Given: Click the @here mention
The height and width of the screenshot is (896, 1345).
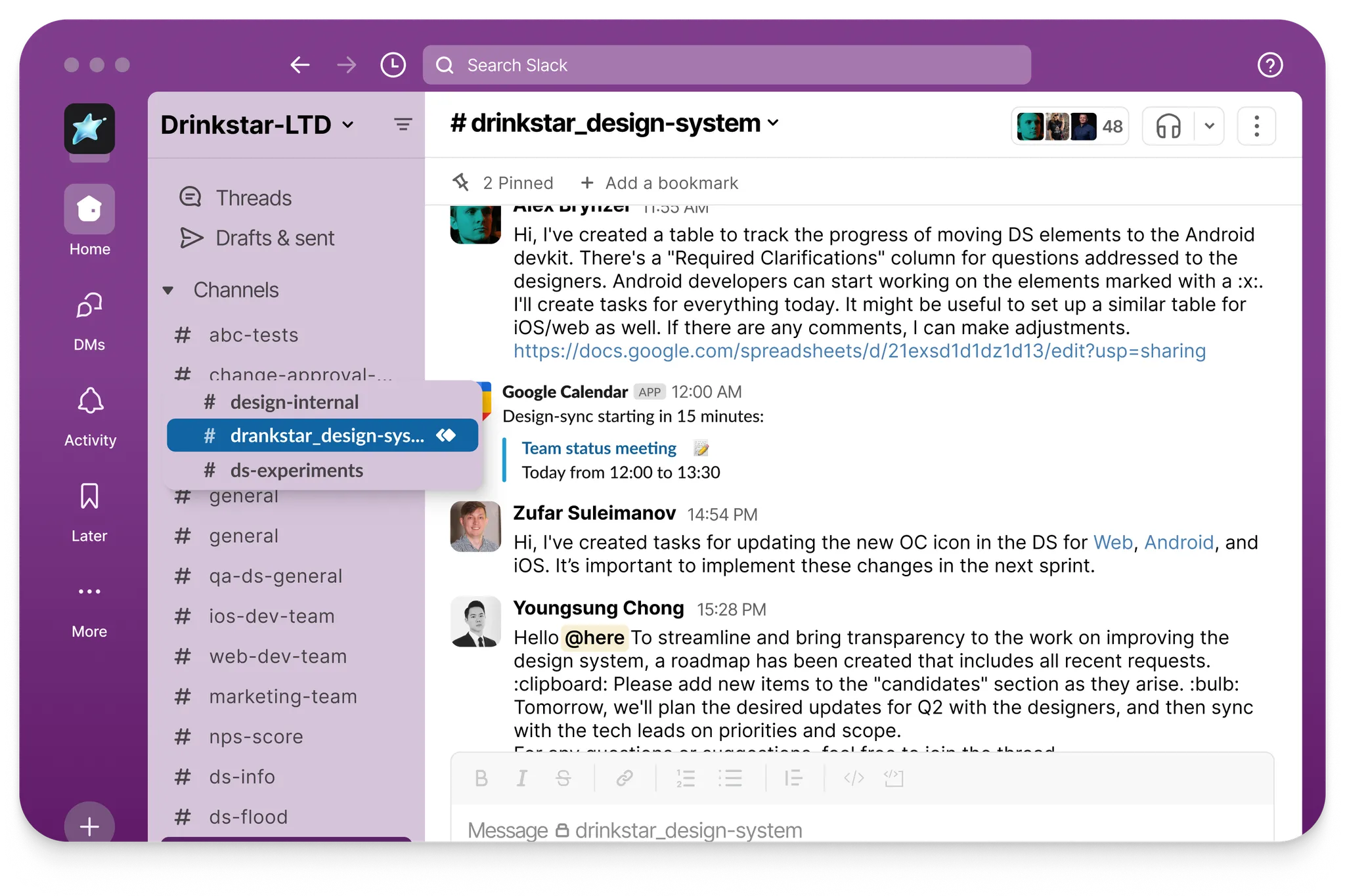Looking at the screenshot, I should [594, 637].
